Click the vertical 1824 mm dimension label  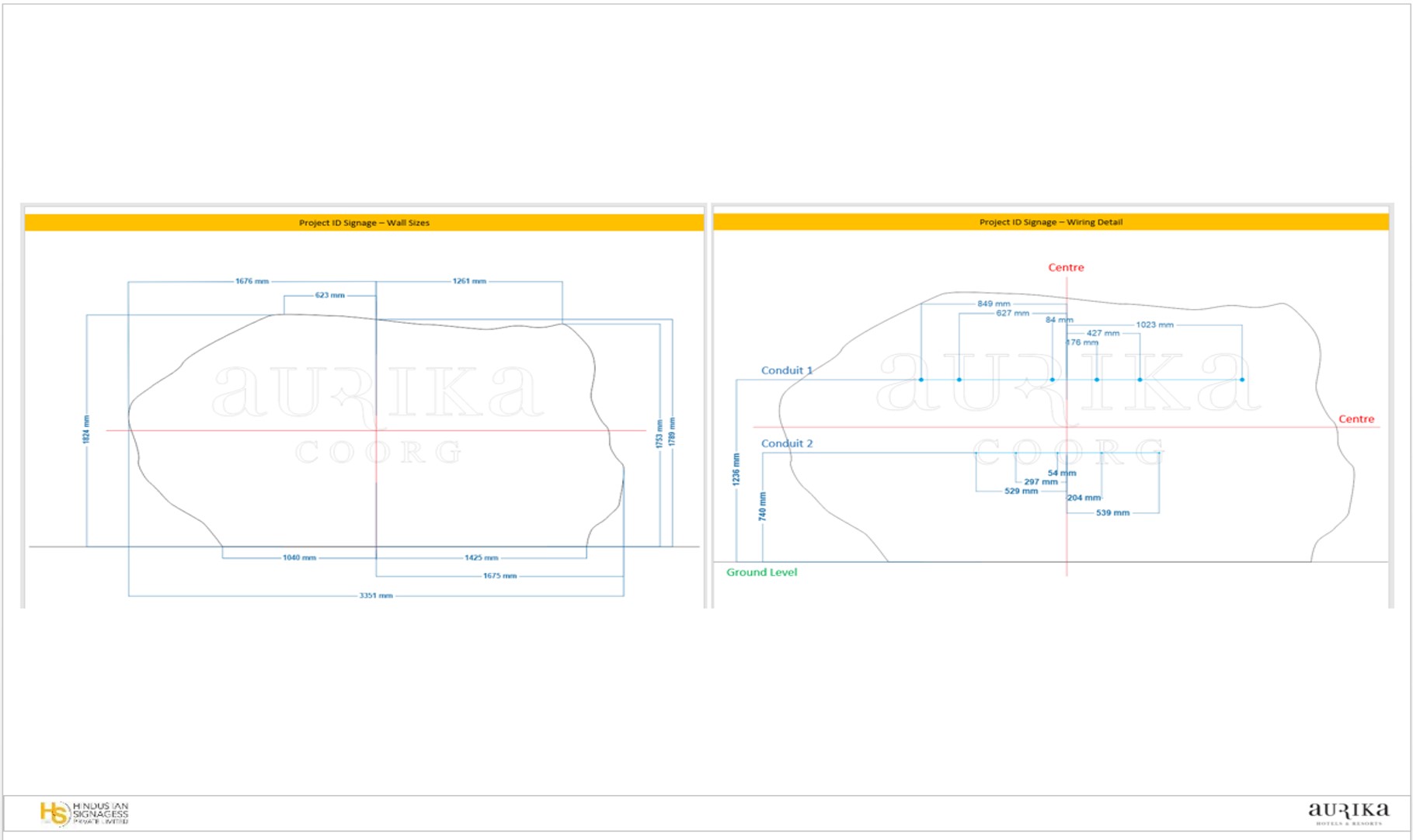point(86,429)
